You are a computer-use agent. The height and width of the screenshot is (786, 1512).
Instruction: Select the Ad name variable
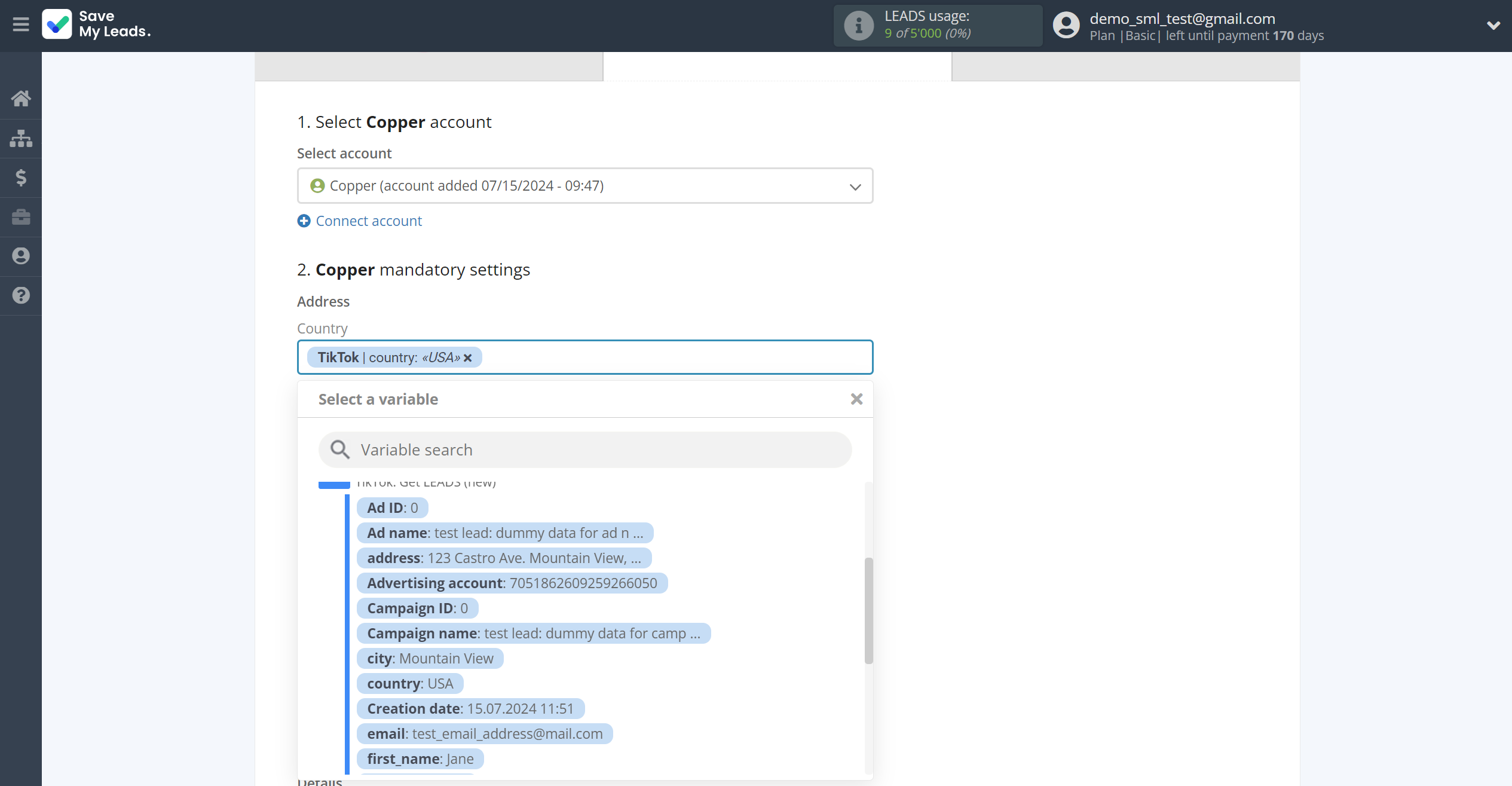(505, 533)
